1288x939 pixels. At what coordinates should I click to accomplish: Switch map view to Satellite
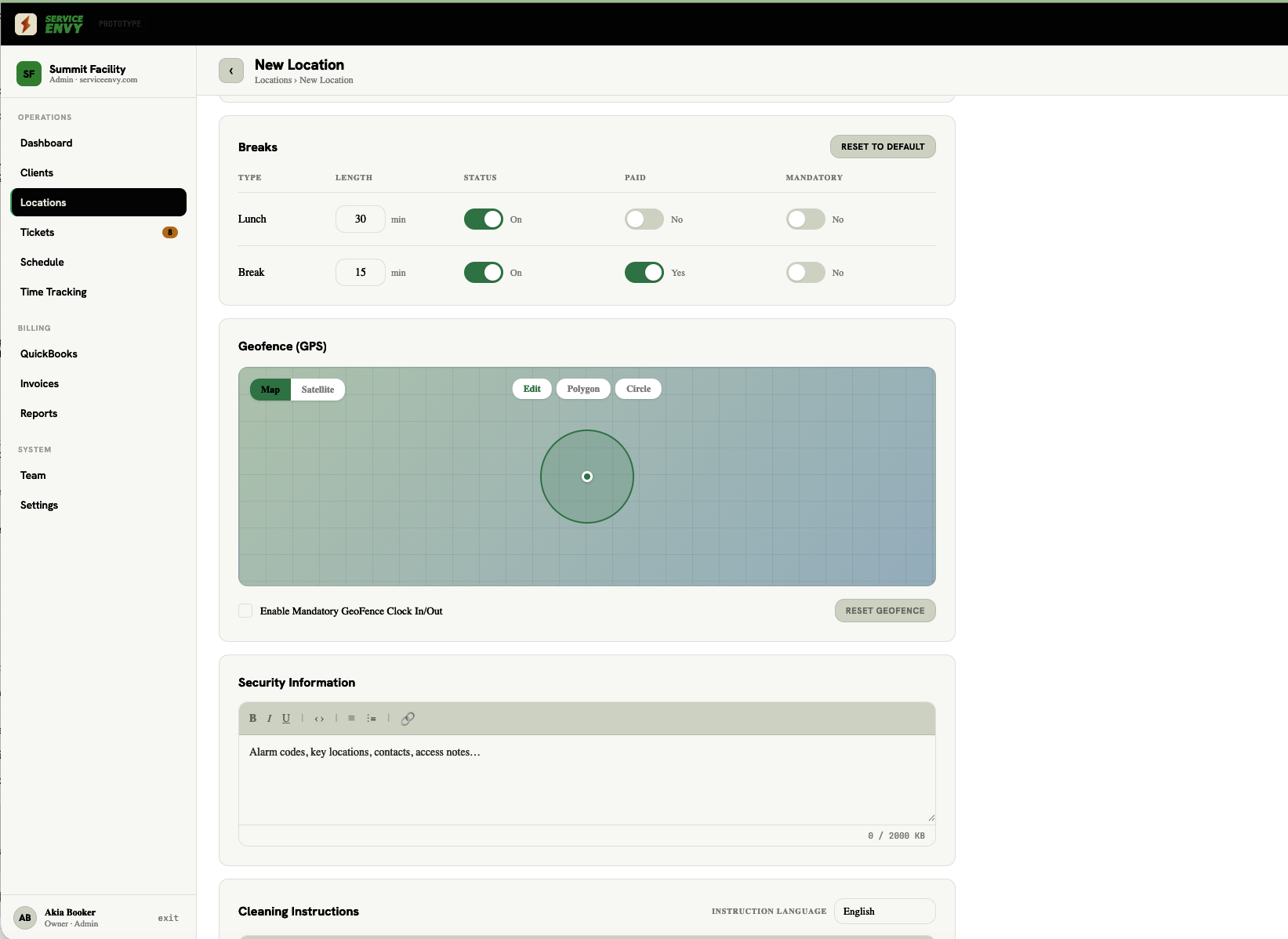click(317, 390)
